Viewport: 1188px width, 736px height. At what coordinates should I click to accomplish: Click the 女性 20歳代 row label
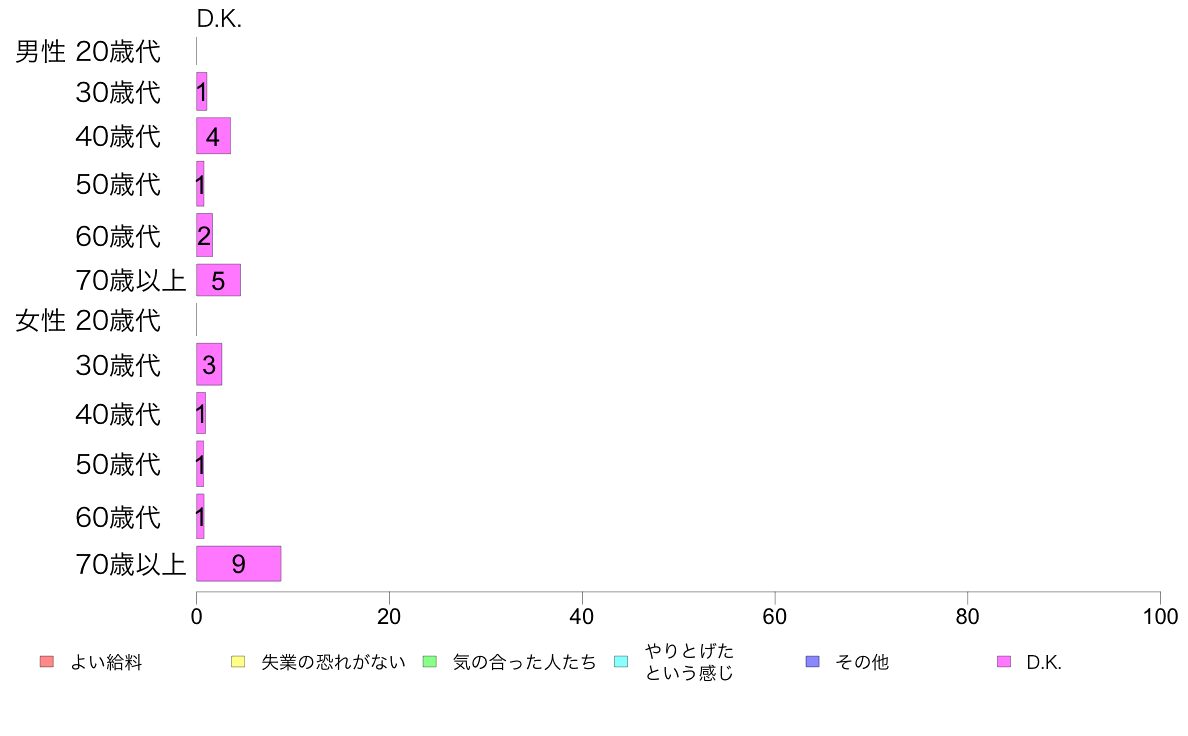[88, 321]
